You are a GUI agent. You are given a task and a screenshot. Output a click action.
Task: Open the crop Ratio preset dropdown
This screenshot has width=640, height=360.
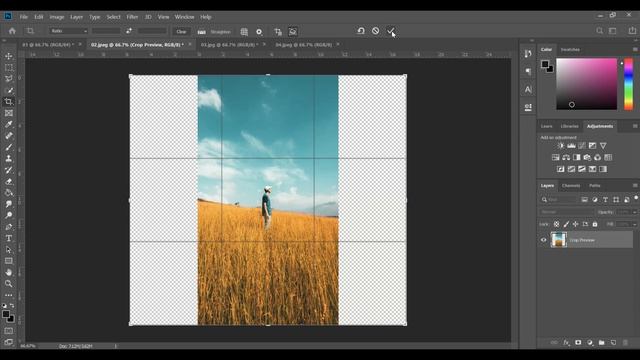[69, 31]
